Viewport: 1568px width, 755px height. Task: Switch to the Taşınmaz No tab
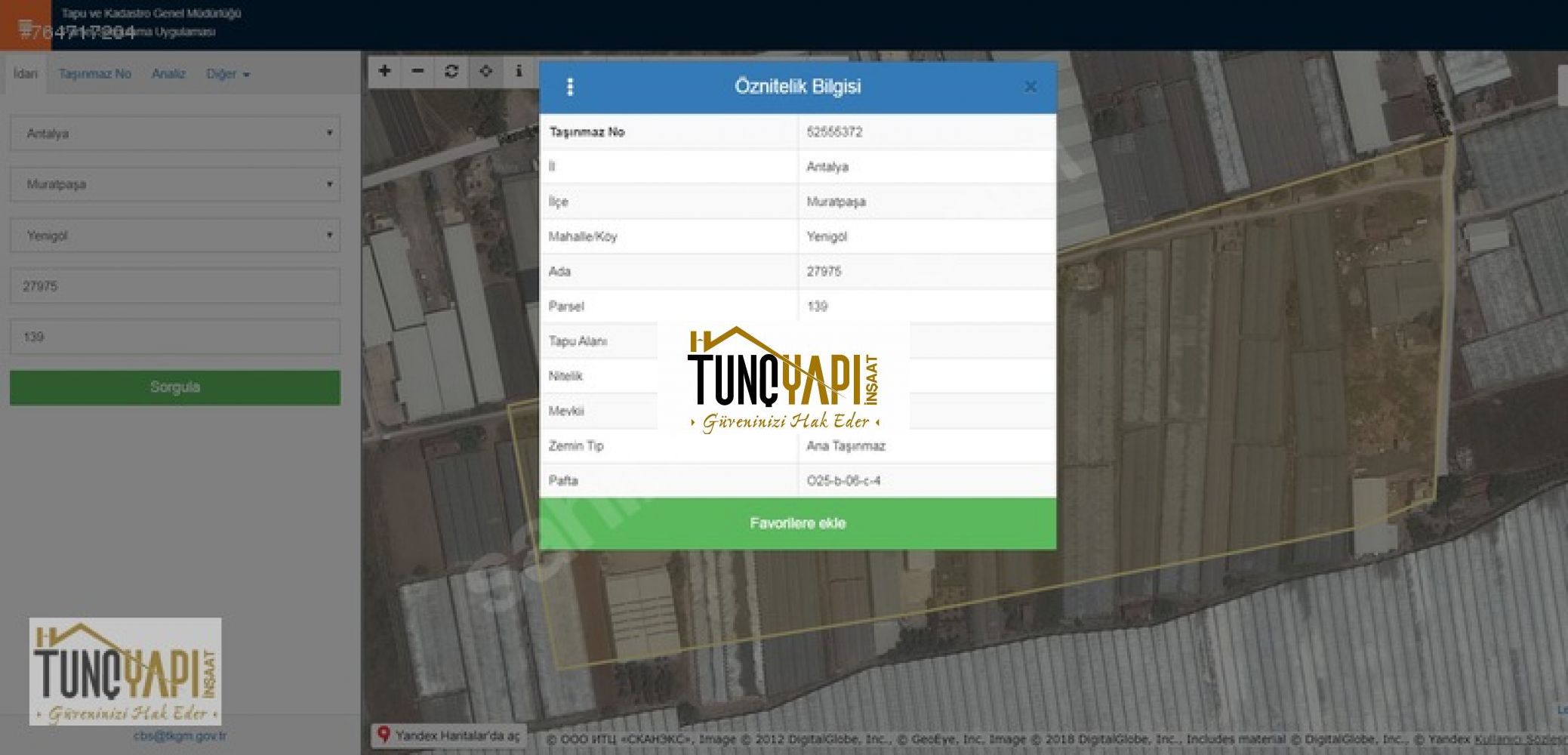pyautogui.click(x=95, y=74)
